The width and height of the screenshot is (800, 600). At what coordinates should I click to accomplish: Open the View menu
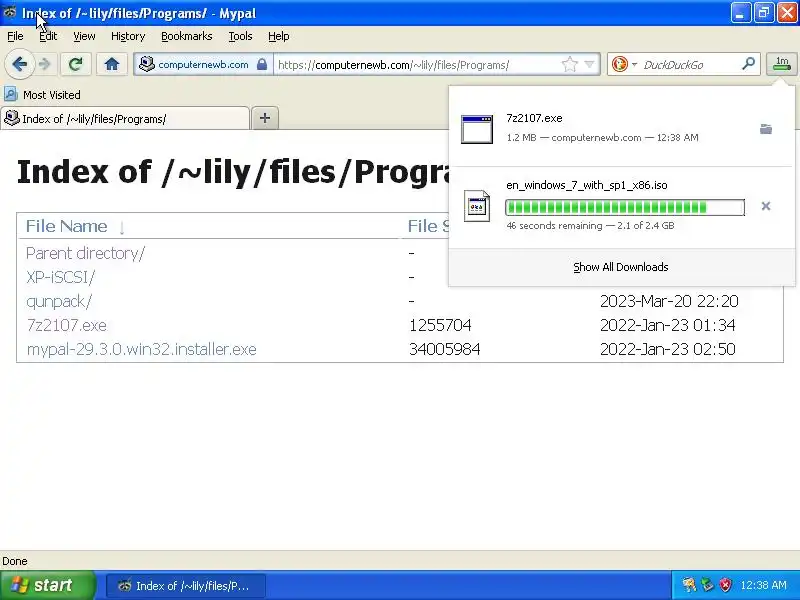tap(84, 36)
